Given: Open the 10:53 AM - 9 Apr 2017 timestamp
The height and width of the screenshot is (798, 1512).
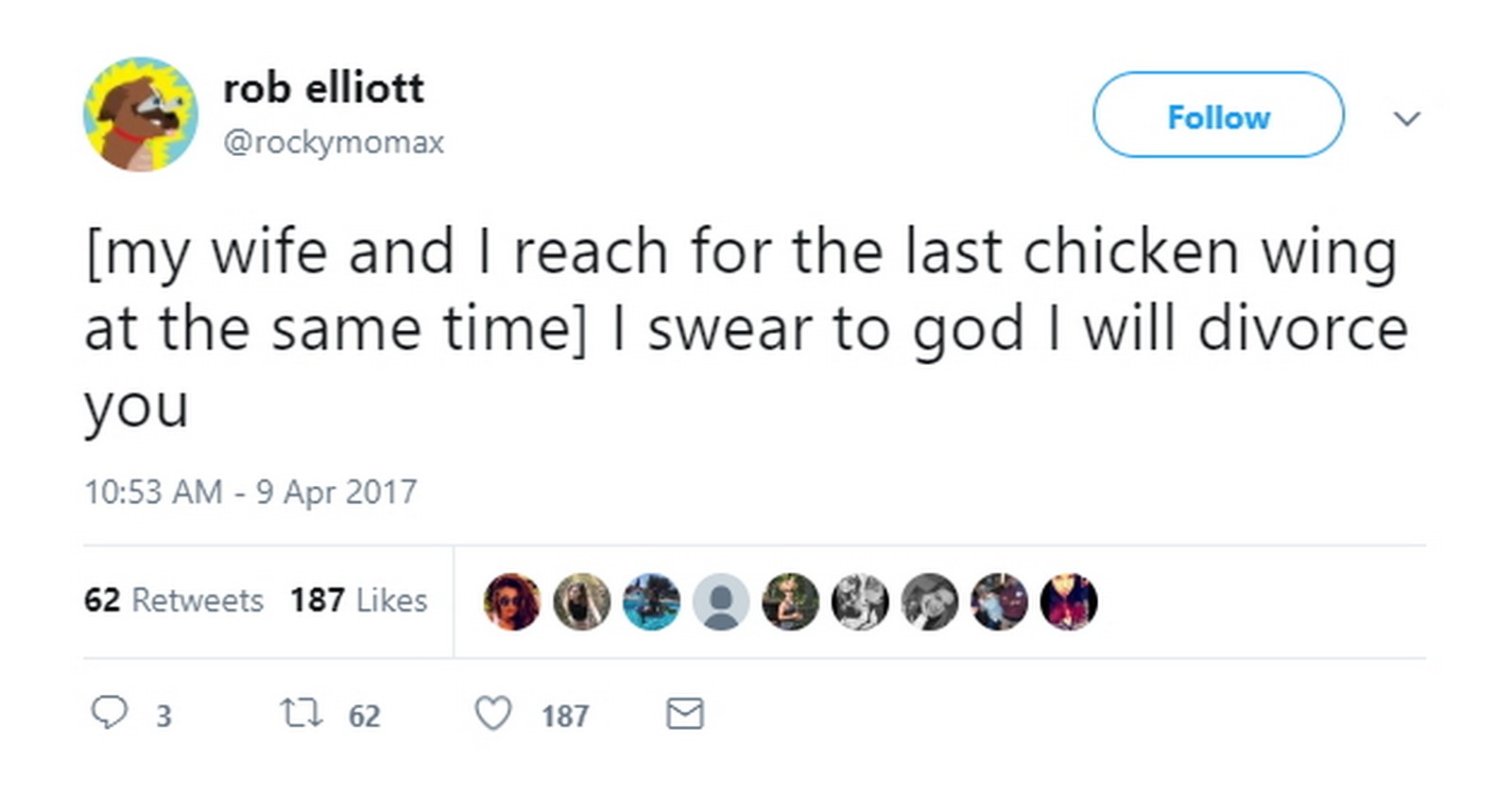Looking at the screenshot, I should [x=250, y=492].
